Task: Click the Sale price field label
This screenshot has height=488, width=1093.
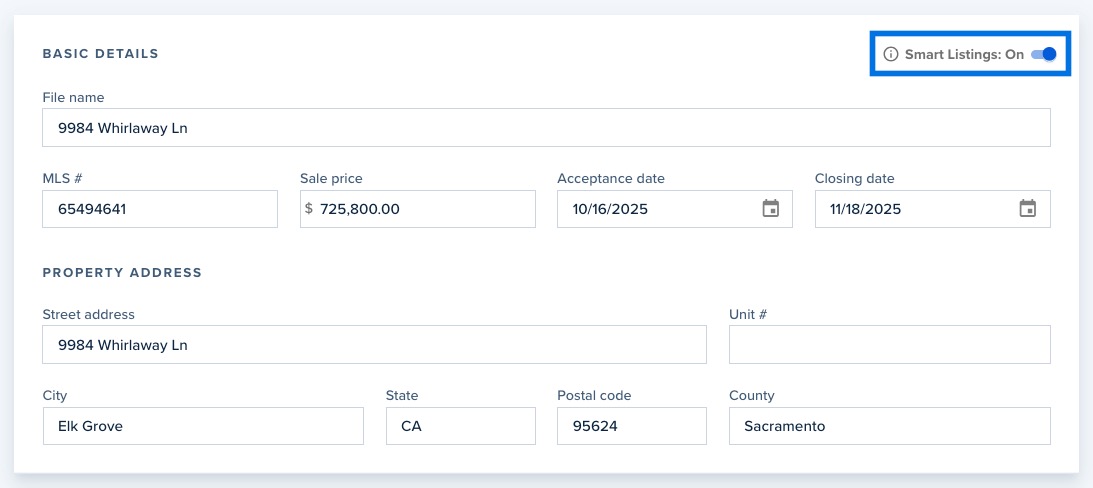Action: tap(331, 179)
